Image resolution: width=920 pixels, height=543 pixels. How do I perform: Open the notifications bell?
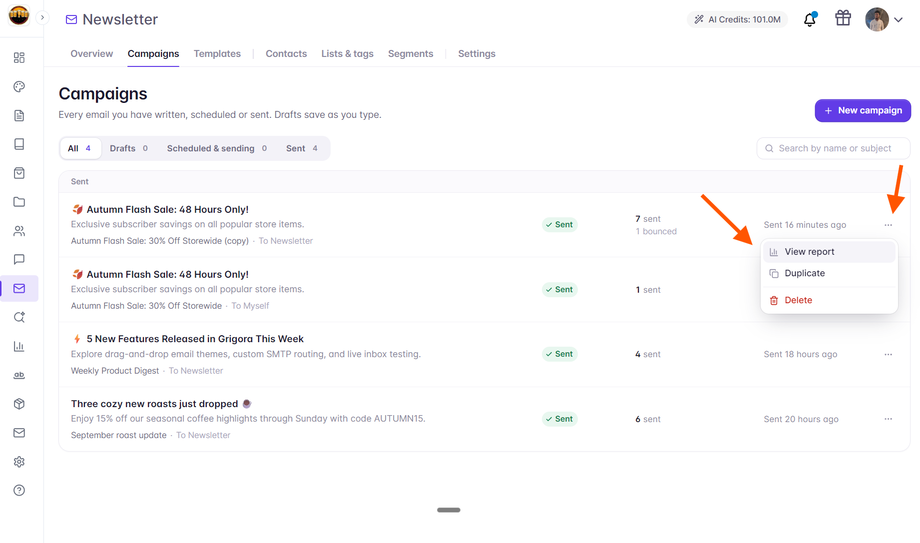810,19
